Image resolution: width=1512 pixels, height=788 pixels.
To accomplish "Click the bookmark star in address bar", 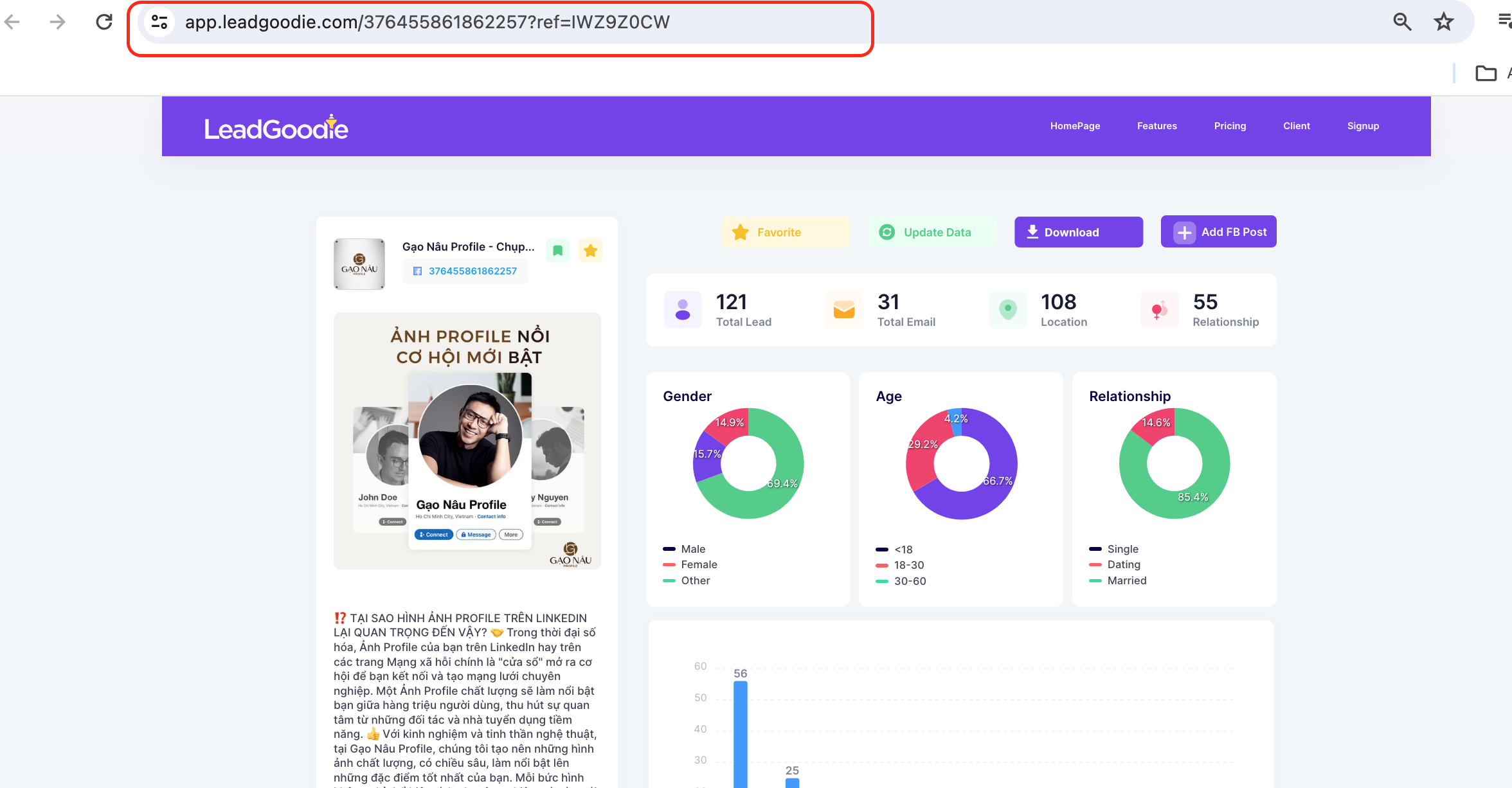I will pos(1443,22).
